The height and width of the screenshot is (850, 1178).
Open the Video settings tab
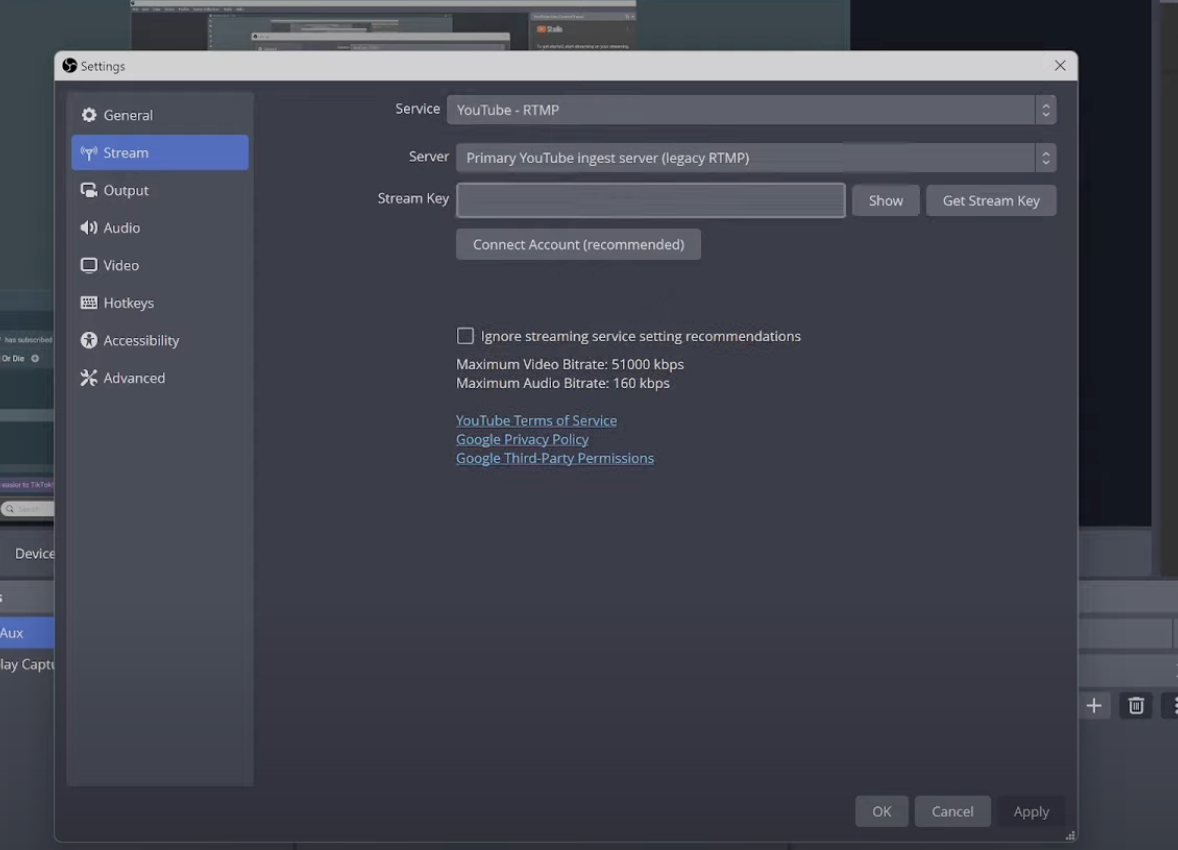[x=121, y=265]
